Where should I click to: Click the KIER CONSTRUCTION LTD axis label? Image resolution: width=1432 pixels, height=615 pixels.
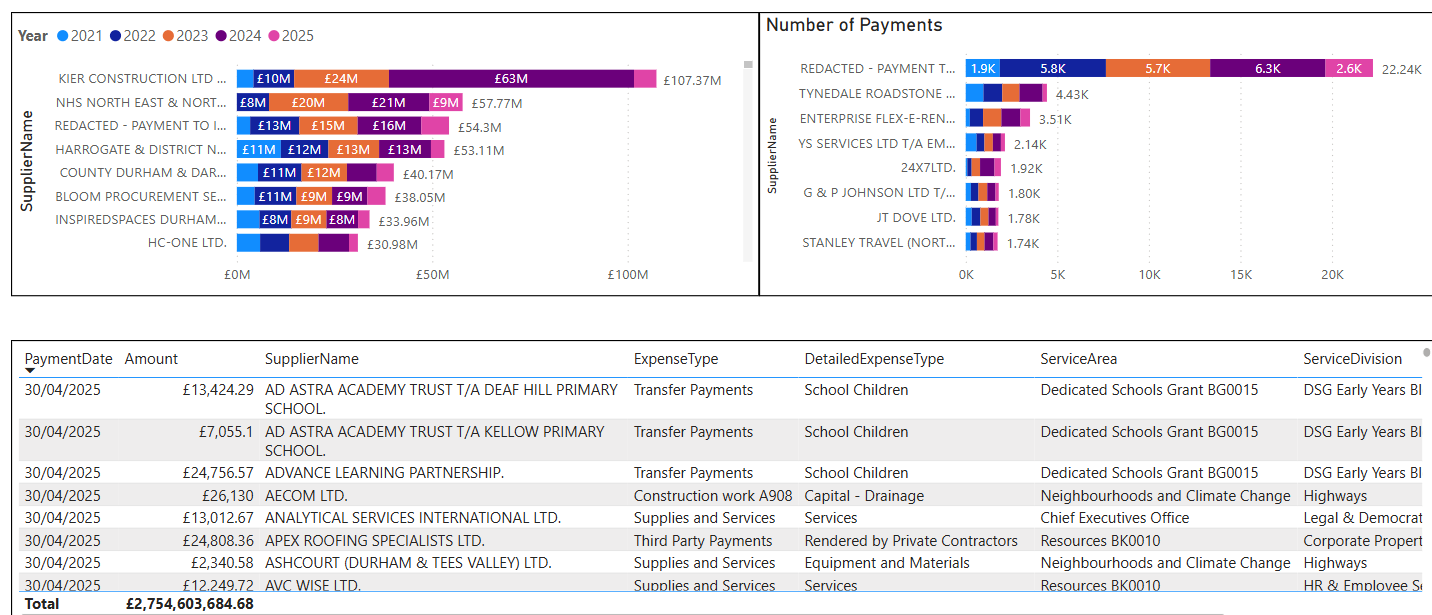[x=142, y=78]
